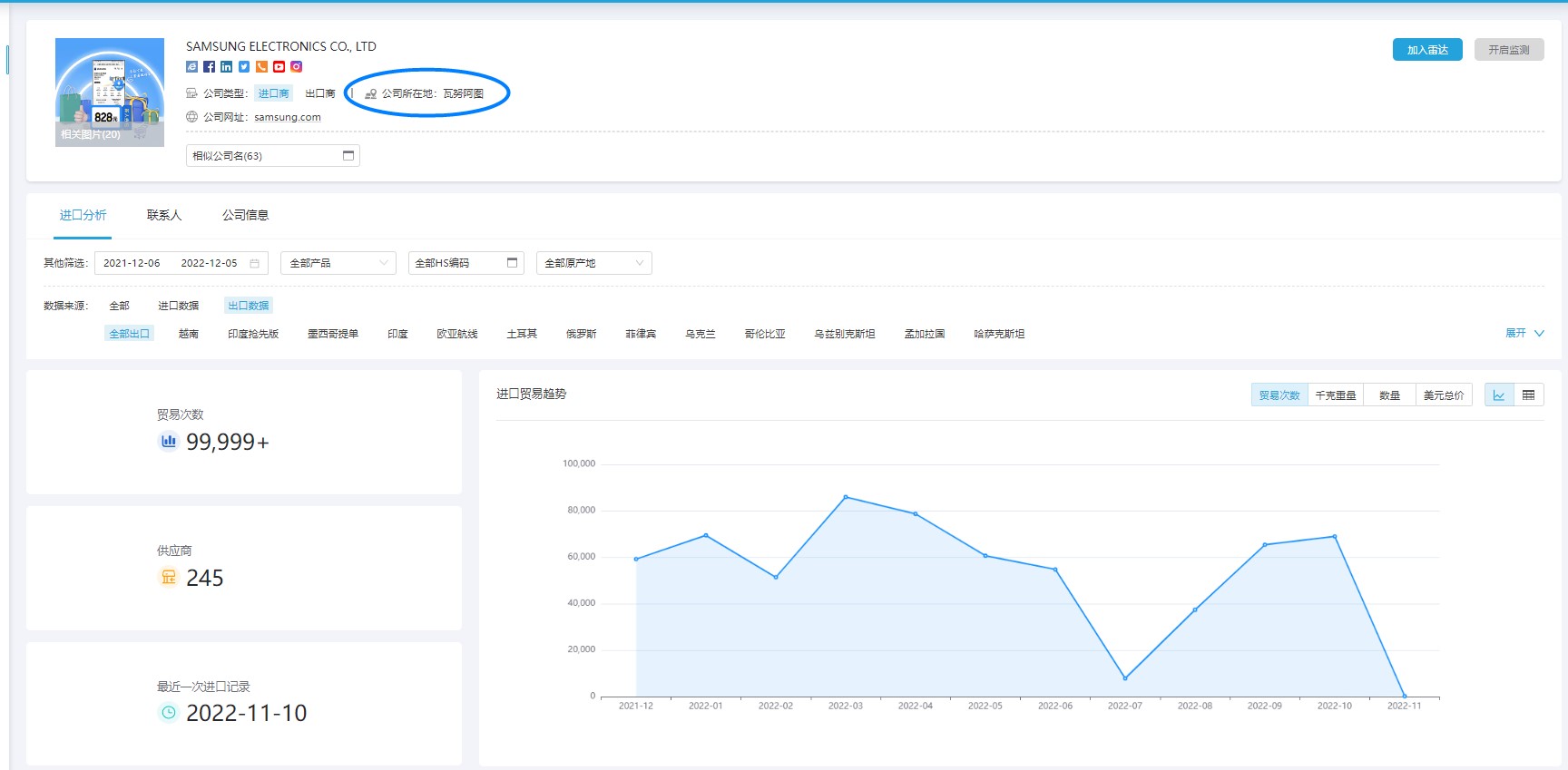1568x770 pixels.
Task: Click the orange phone contact icon
Action: tap(261, 67)
